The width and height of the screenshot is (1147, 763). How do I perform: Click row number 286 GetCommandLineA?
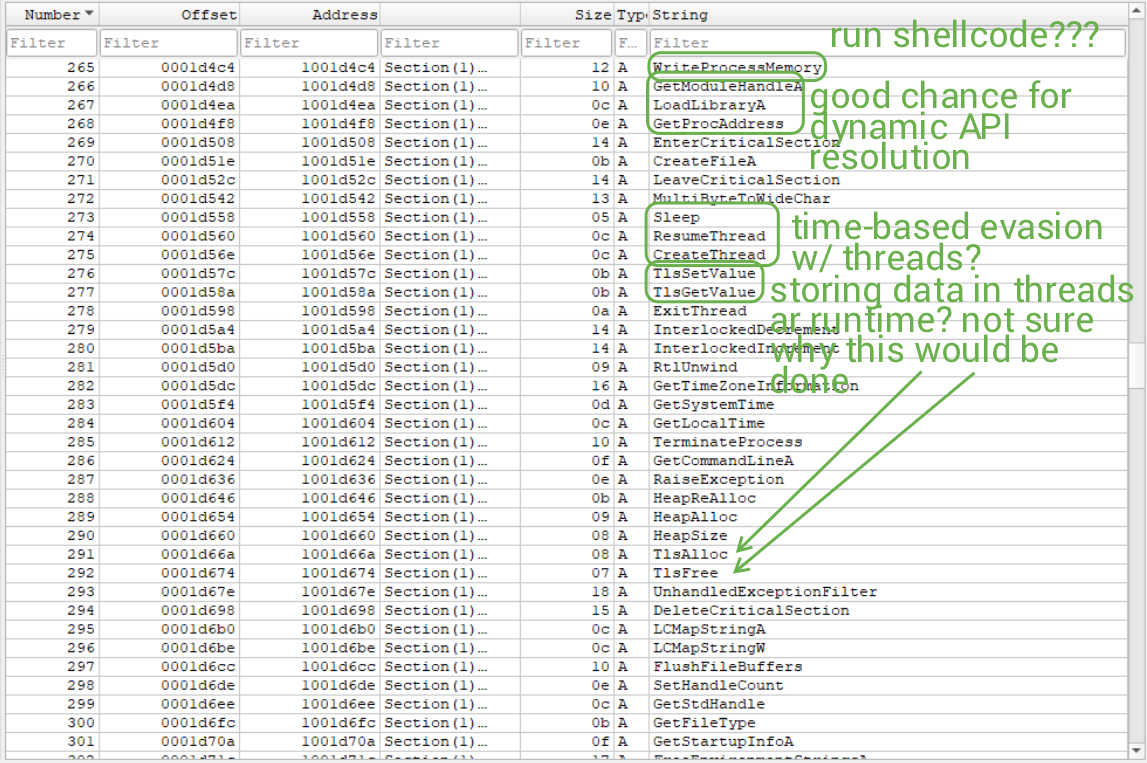point(722,461)
